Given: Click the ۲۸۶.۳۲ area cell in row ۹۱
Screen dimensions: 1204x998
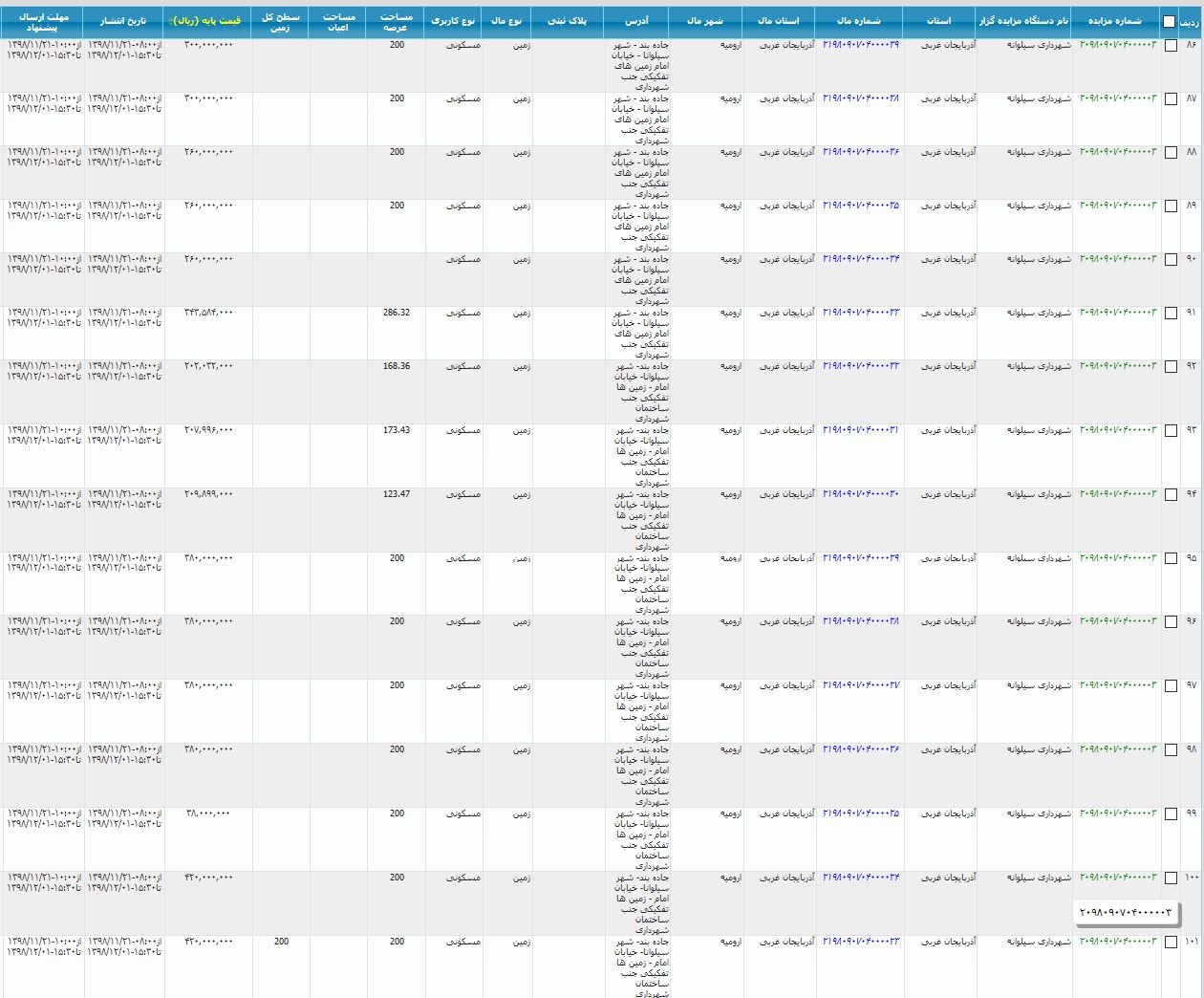Looking at the screenshot, I should (396, 313).
